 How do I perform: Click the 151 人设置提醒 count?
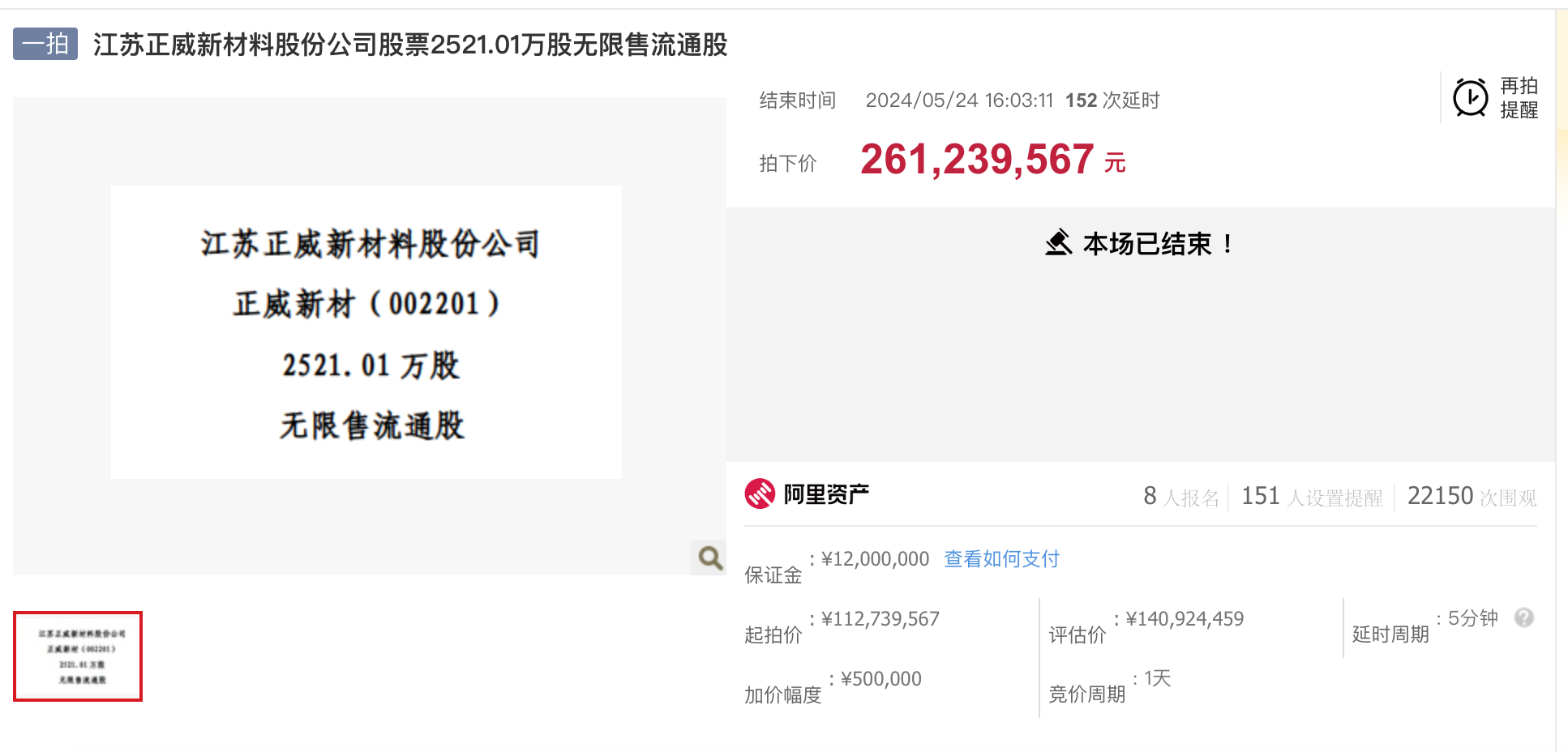[1312, 496]
